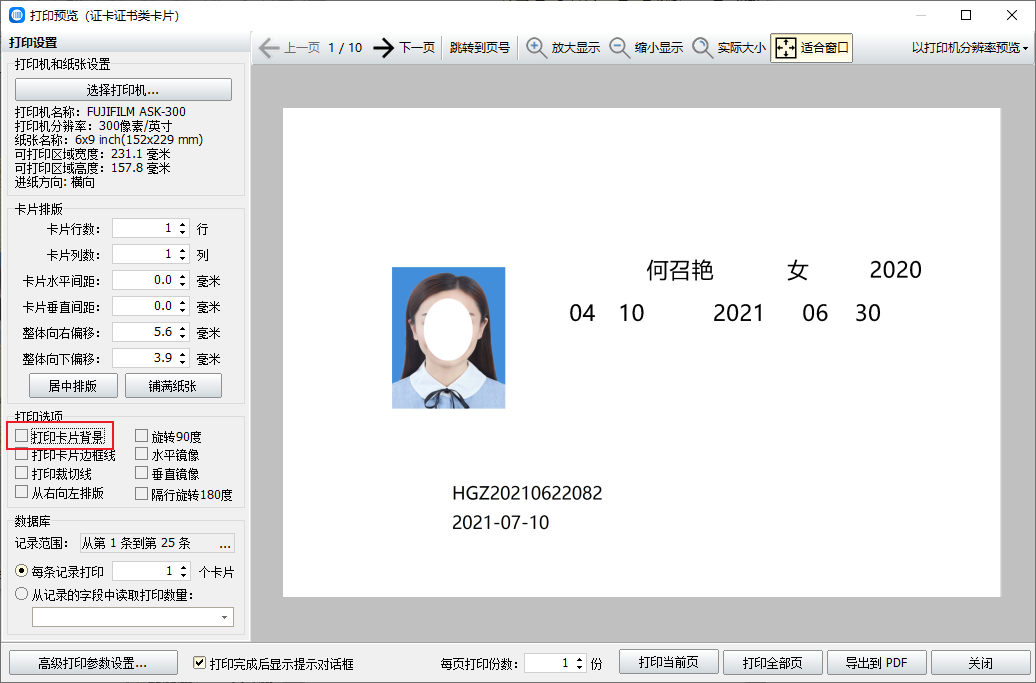This screenshot has height=683, width=1036.
Task: Click the previous page arrow icon
Action: (269, 48)
